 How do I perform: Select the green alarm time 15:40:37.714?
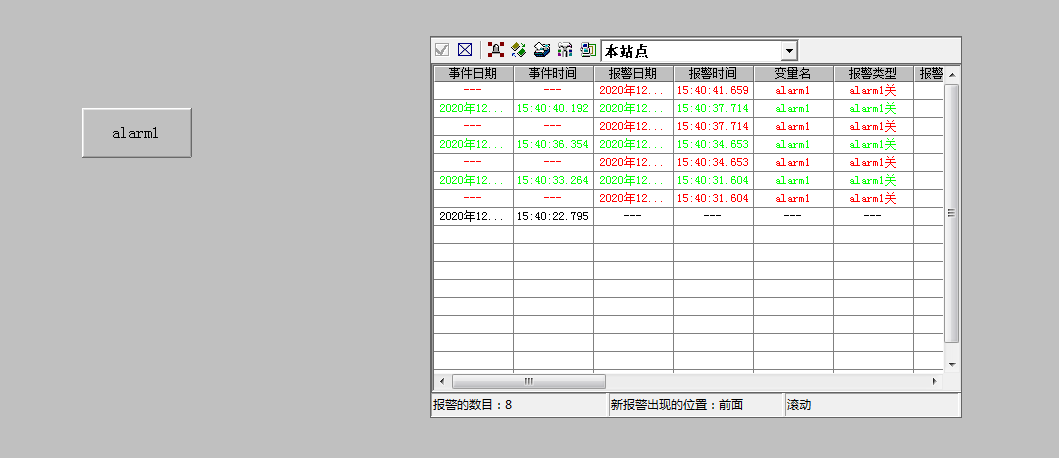click(x=713, y=108)
